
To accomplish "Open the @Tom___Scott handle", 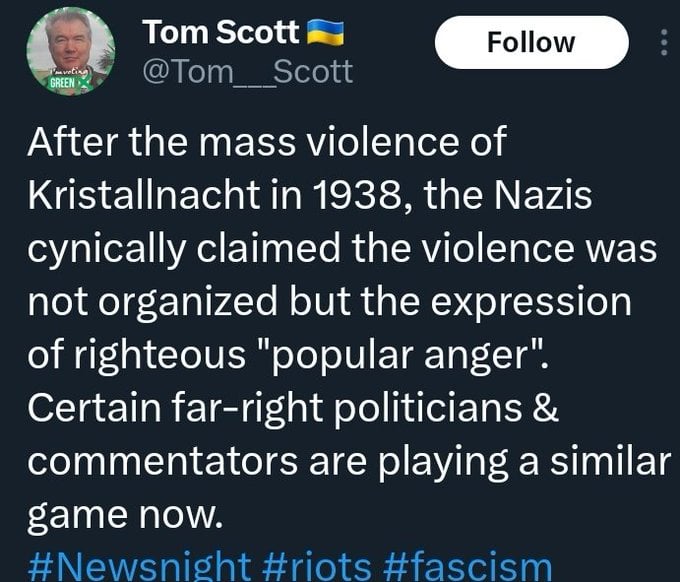I will (x=248, y=72).
